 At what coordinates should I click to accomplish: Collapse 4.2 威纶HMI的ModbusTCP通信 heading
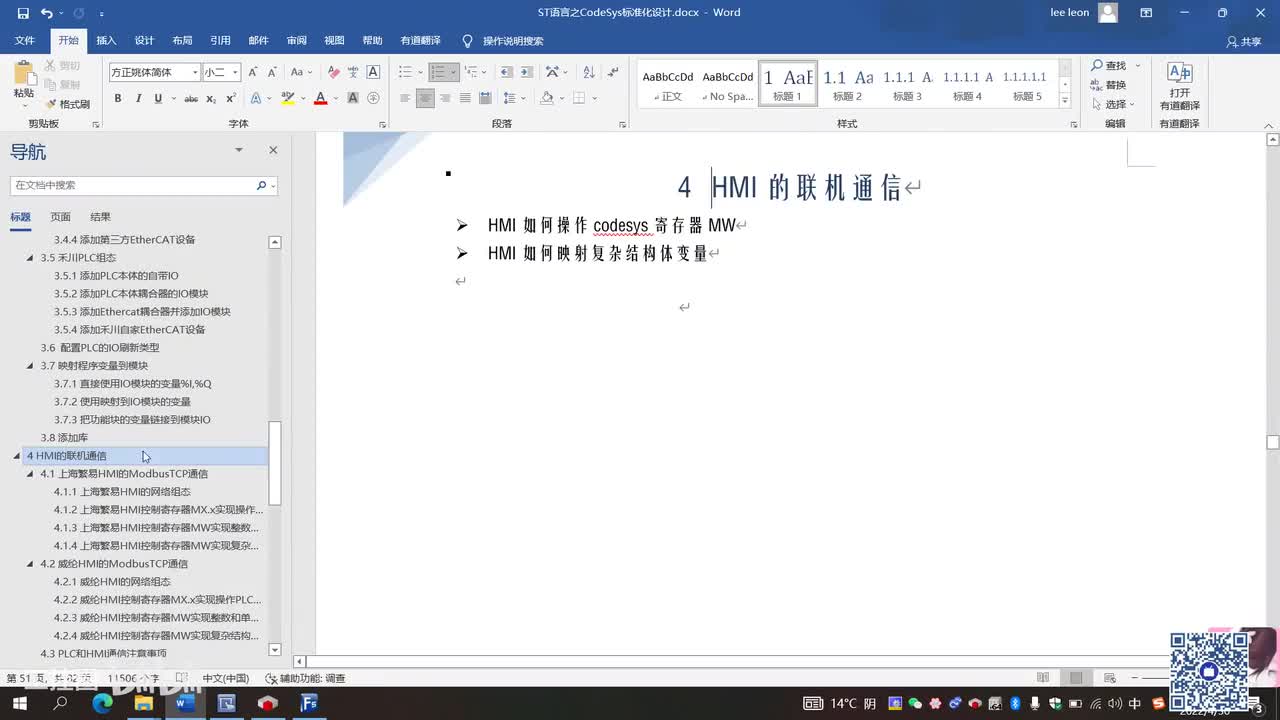click(x=30, y=564)
